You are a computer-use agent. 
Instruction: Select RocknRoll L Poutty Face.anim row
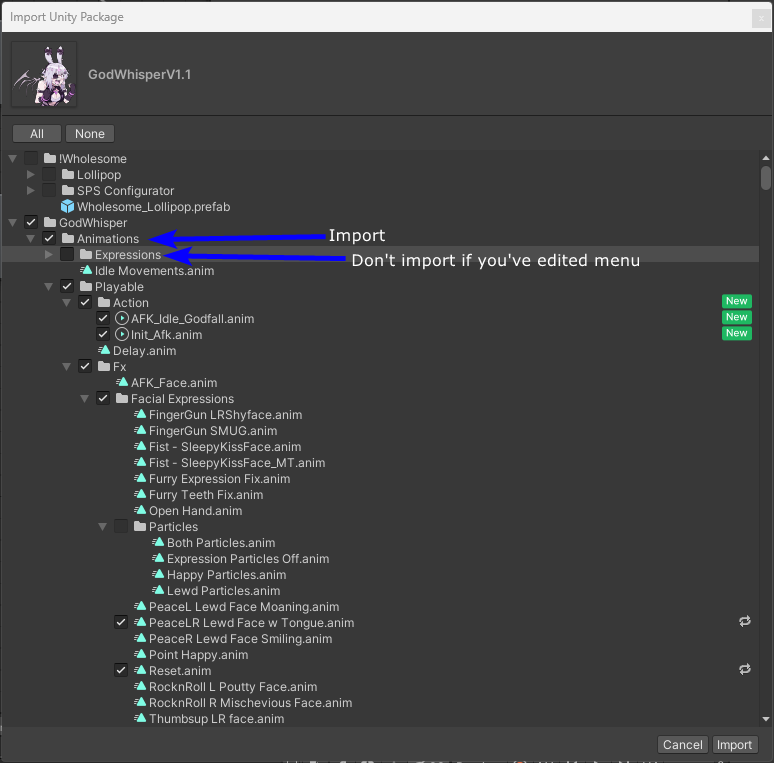coord(380,687)
